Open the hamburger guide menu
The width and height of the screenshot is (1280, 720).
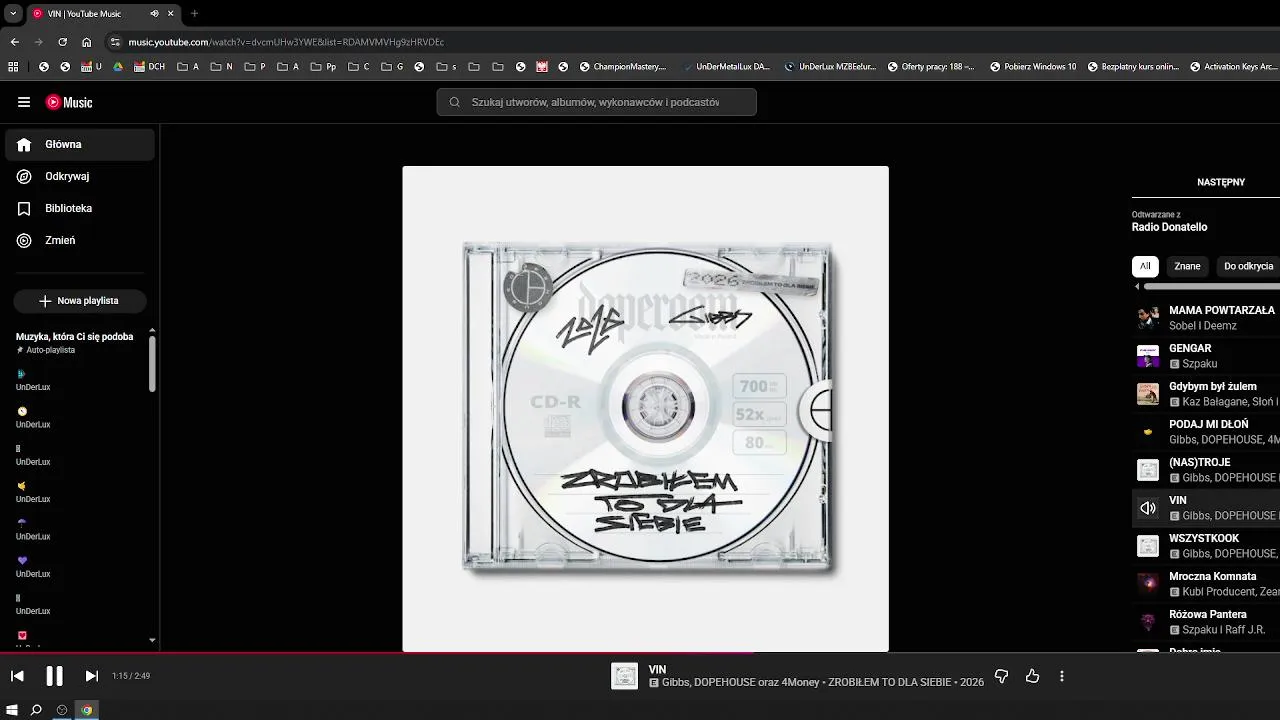[x=24, y=102]
